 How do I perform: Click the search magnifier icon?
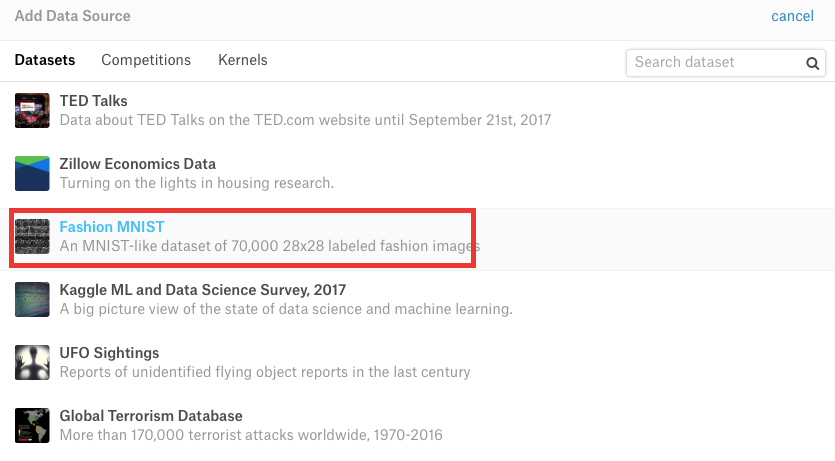812,63
